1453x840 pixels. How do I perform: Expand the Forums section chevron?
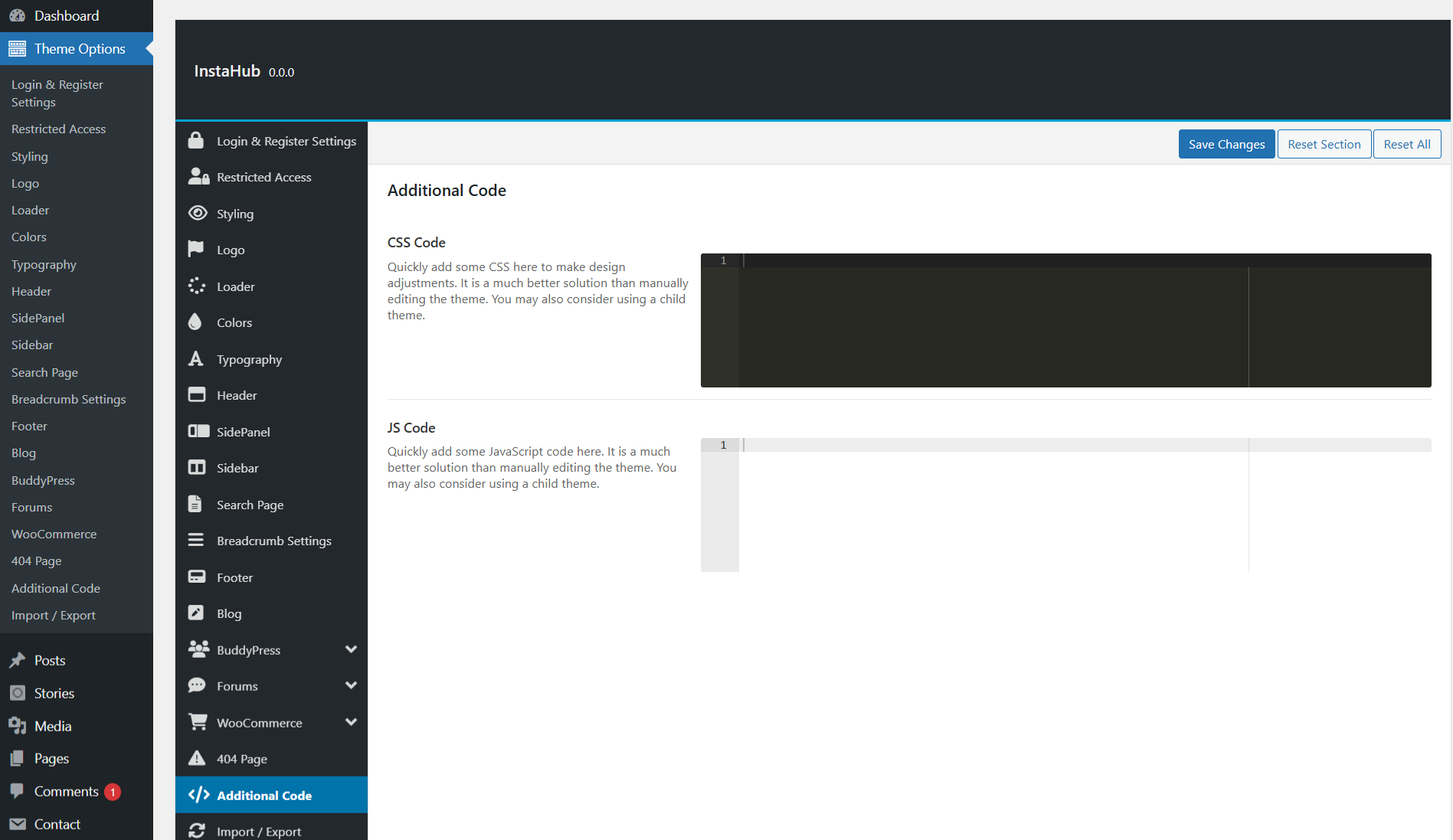351,685
